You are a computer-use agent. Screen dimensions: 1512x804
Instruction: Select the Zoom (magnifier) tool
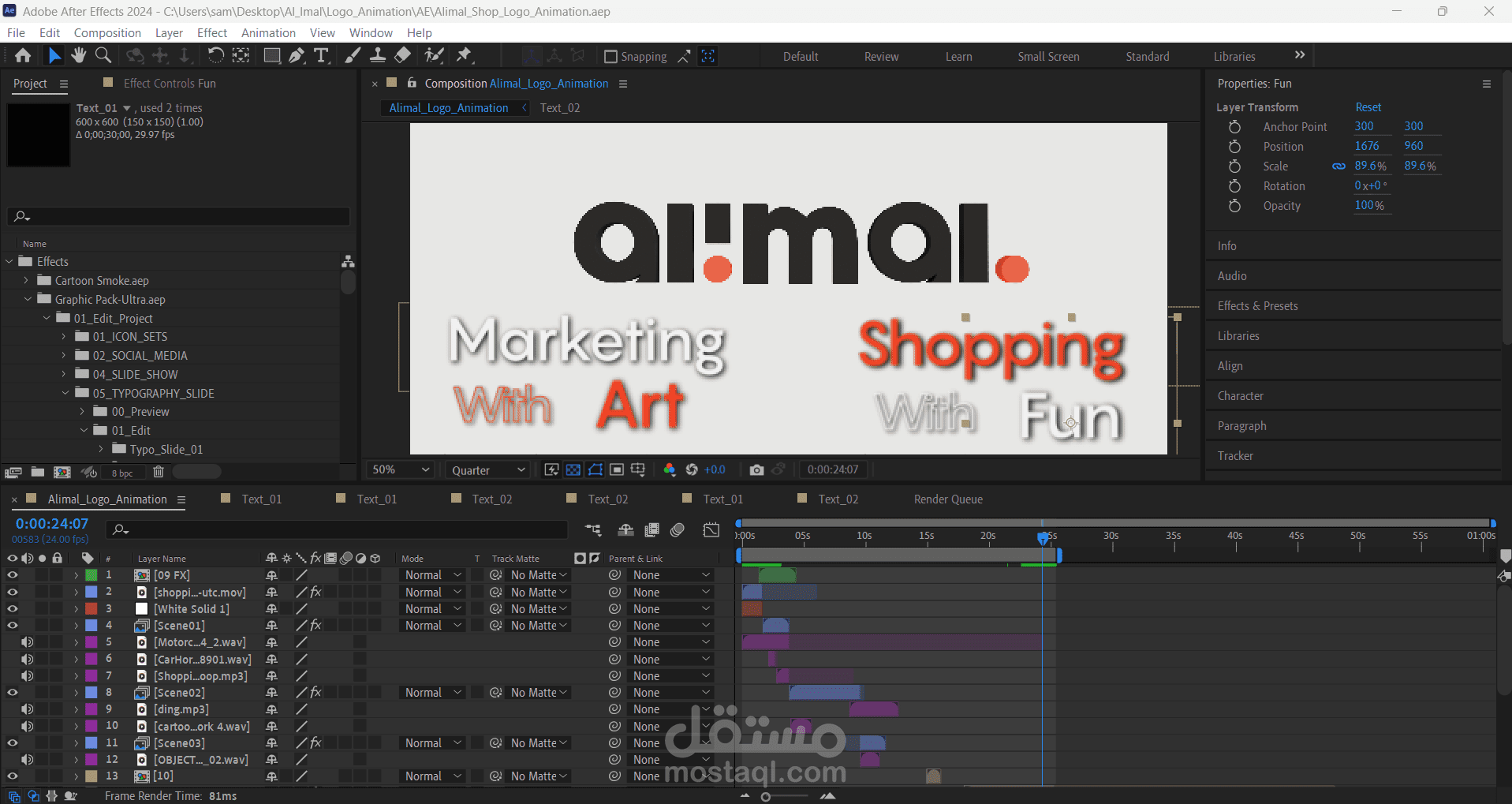click(103, 55)
